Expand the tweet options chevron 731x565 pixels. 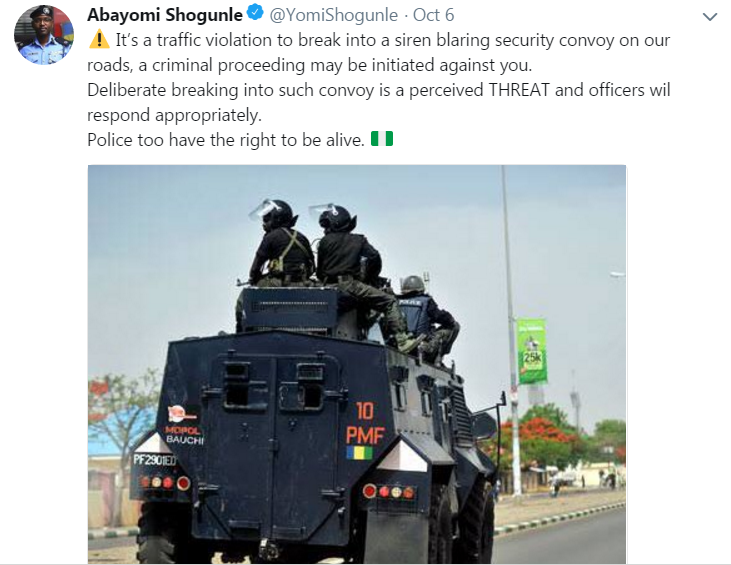[710, 17]
